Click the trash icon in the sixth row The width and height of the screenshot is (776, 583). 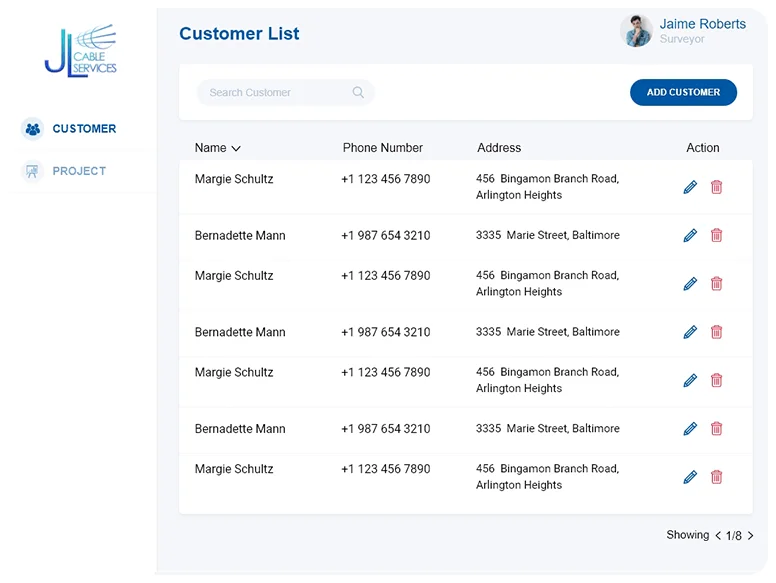(x=716, y=428)
